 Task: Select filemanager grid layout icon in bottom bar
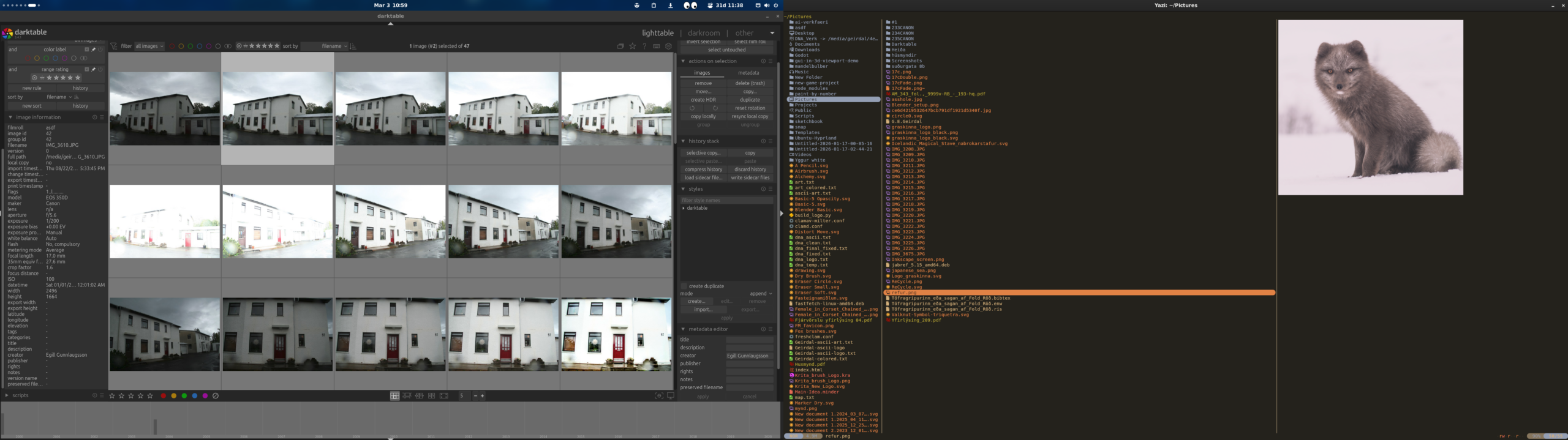(x=394, y=396)
